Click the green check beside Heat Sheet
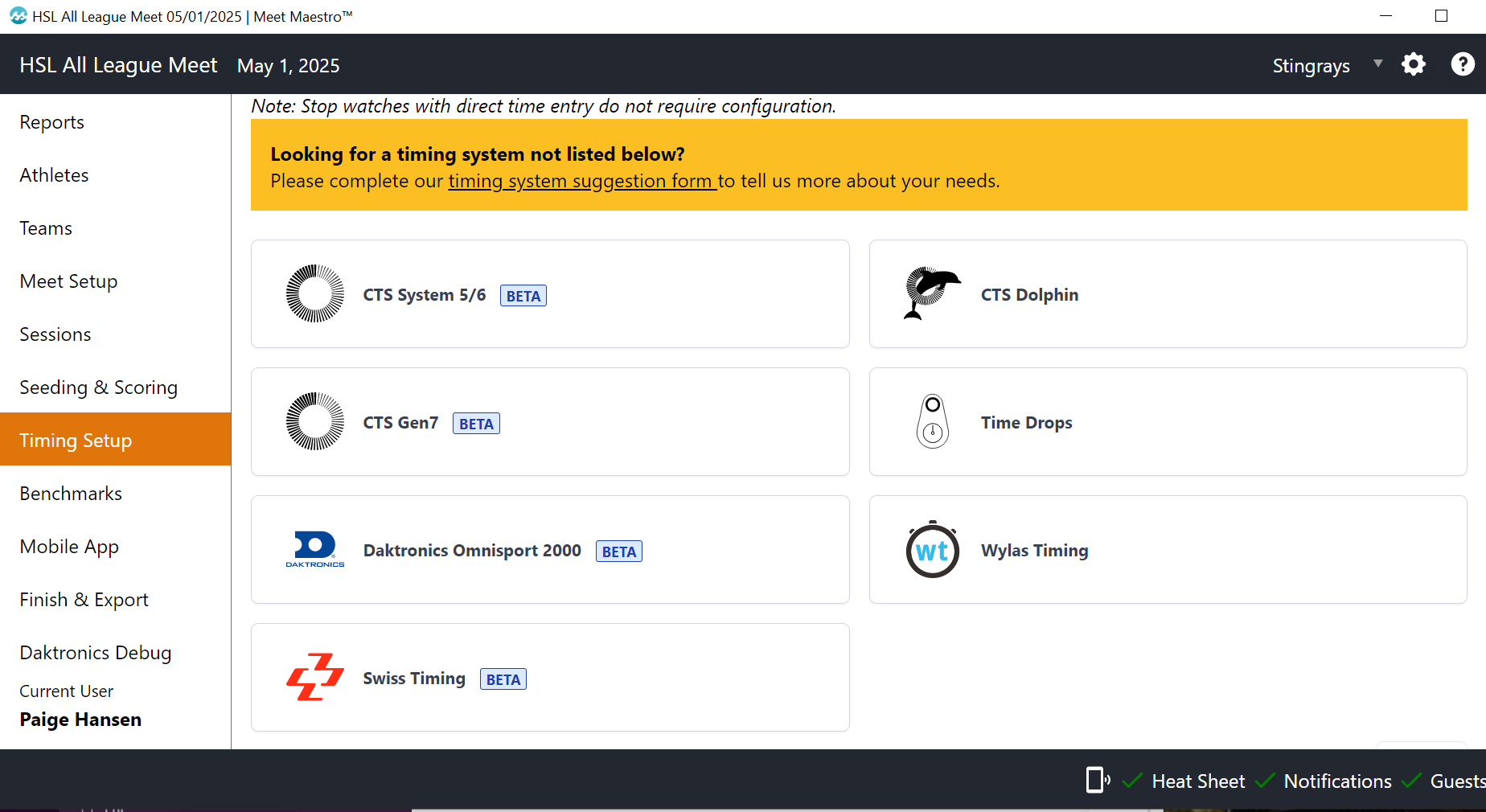 pyautogui.click(x=1132, y=780)
